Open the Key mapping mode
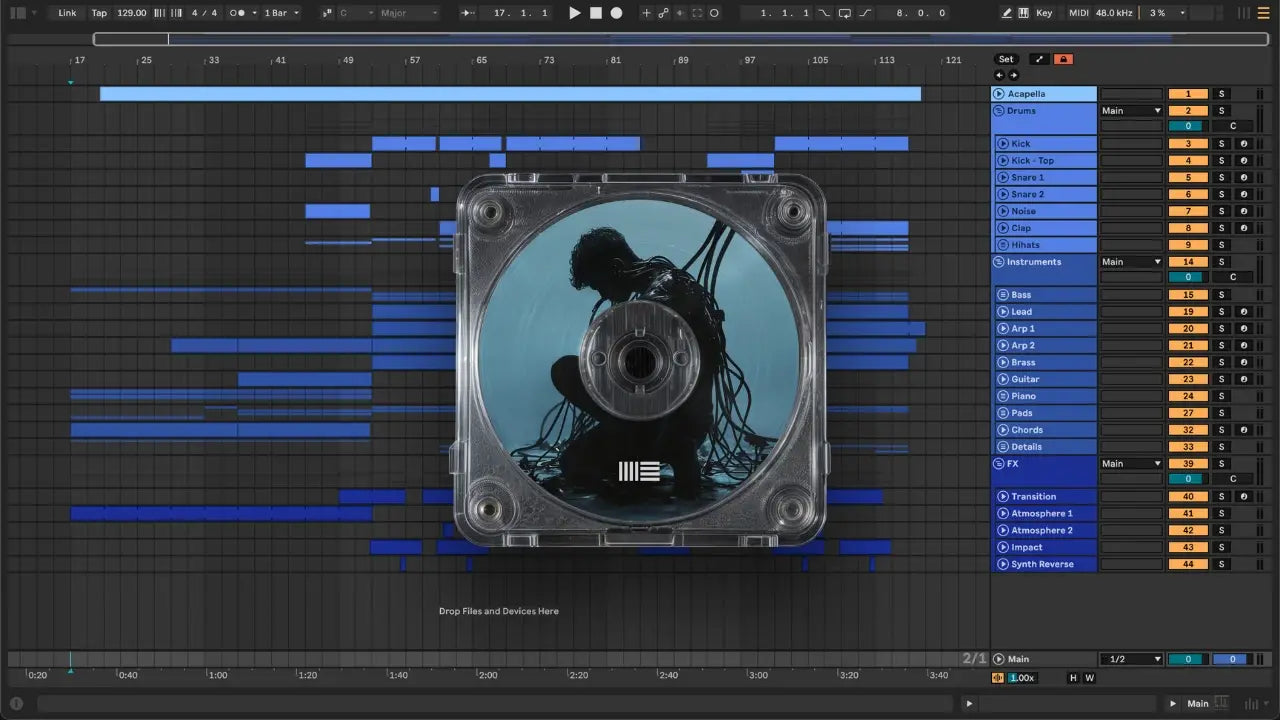The image size is (1280, 720). pyautogui.click(x=1044, y=13)
